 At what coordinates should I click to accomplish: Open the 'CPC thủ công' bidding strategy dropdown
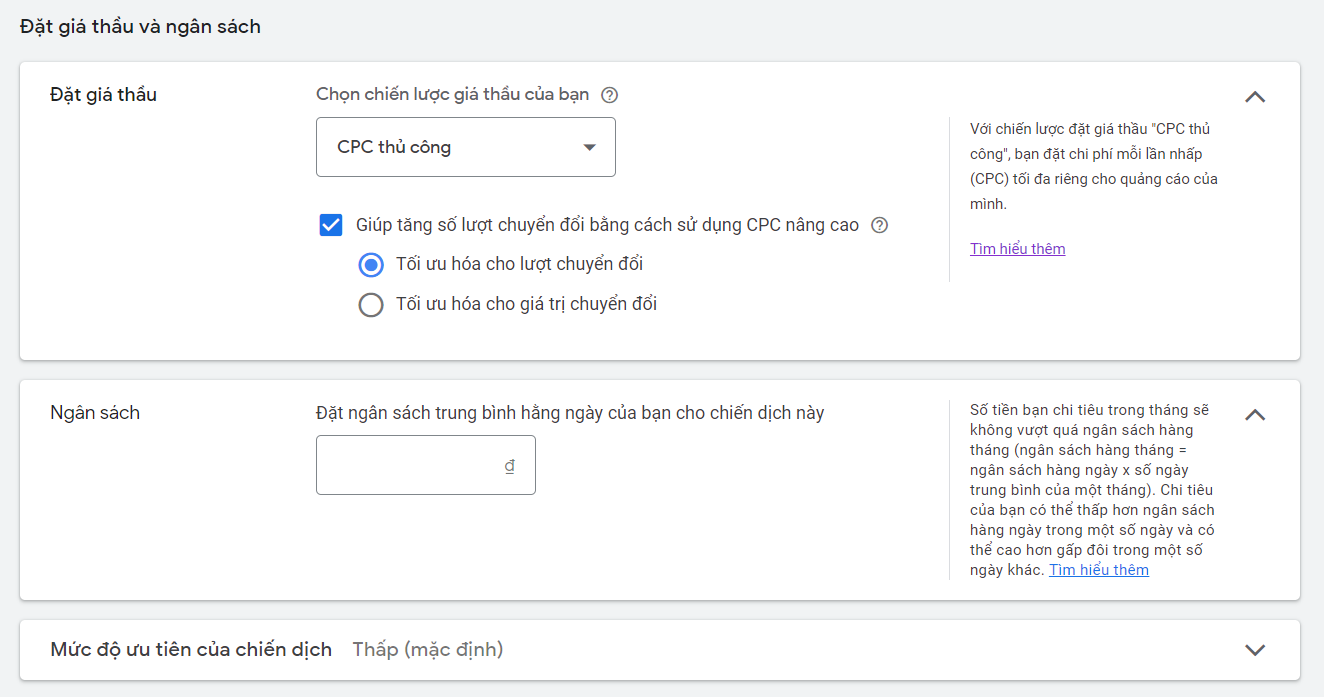tap(466, 147)
